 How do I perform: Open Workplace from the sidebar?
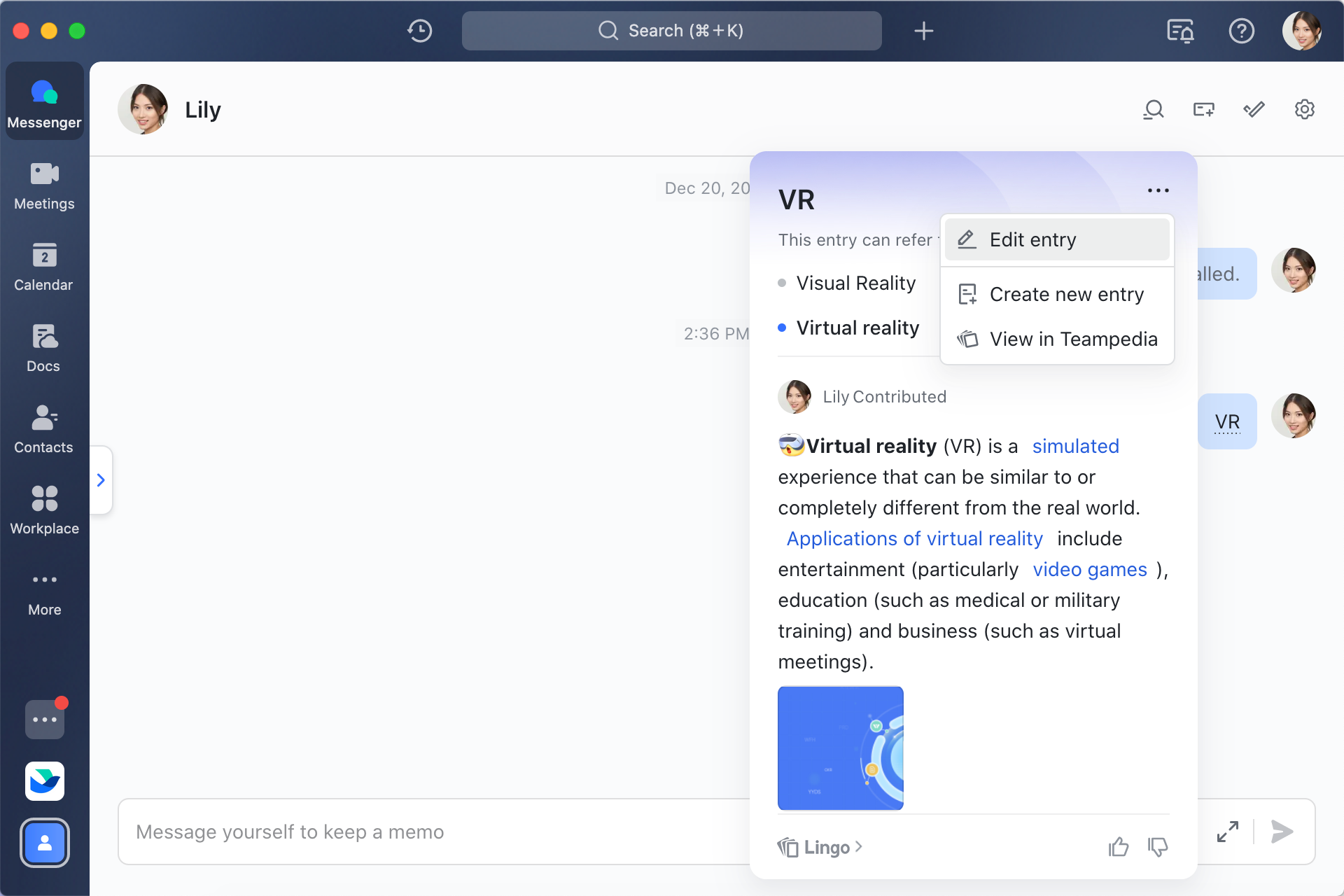pos(44,511)
